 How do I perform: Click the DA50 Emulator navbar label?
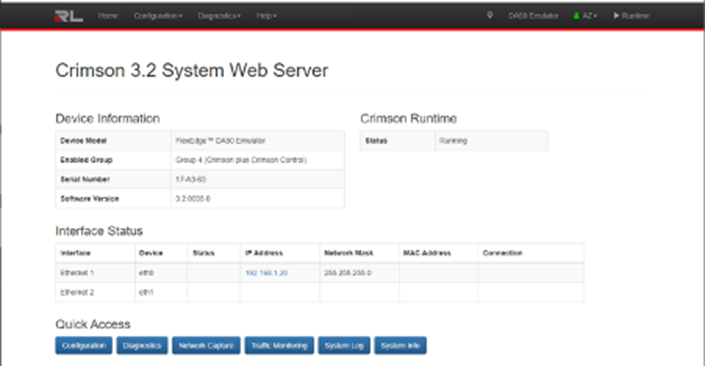tap(533, 16)
